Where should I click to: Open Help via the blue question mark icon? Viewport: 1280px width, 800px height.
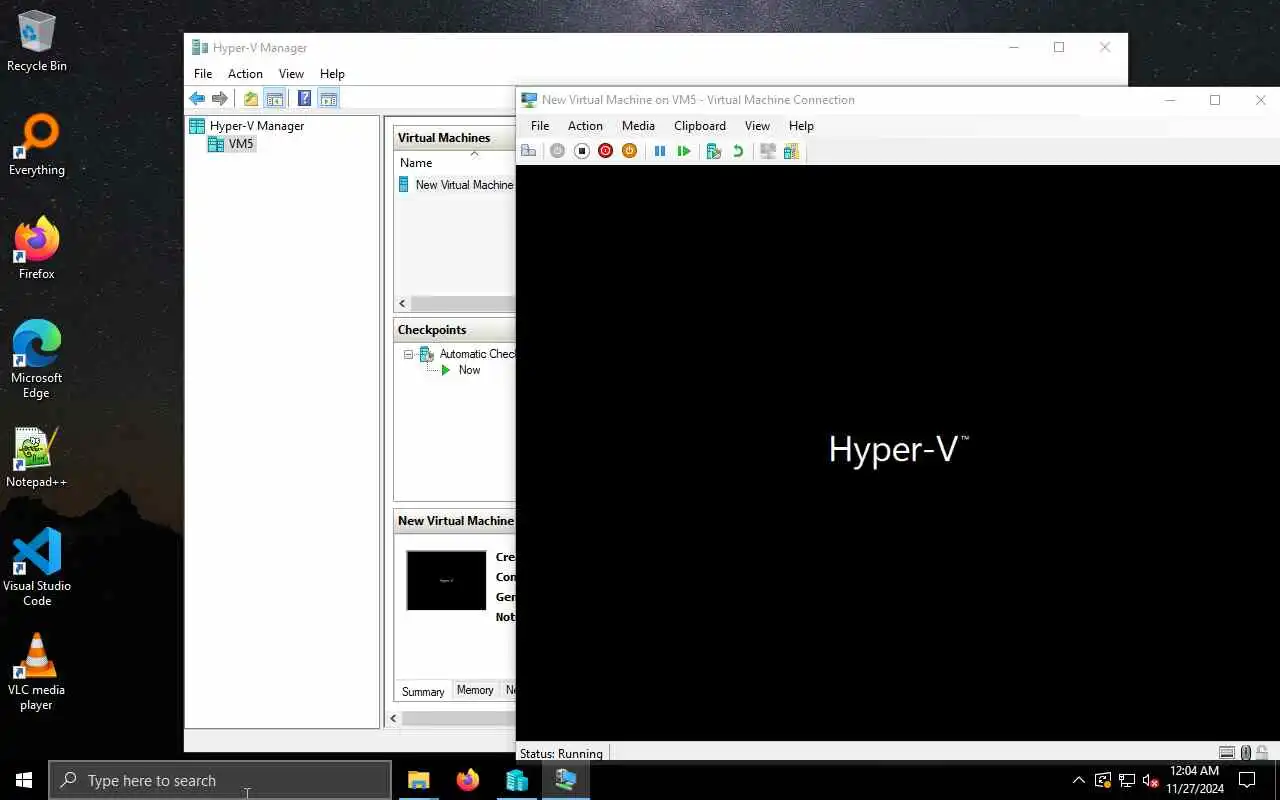pos(304,98)
